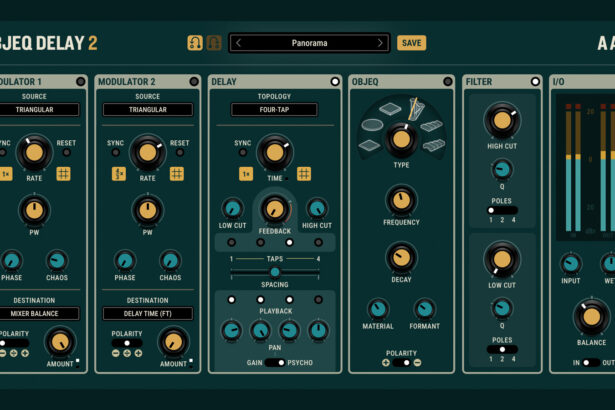This screenshot has height=410, width=615.
Task: Flip the I/O In/Out switch
Action: tap(591, 363)
